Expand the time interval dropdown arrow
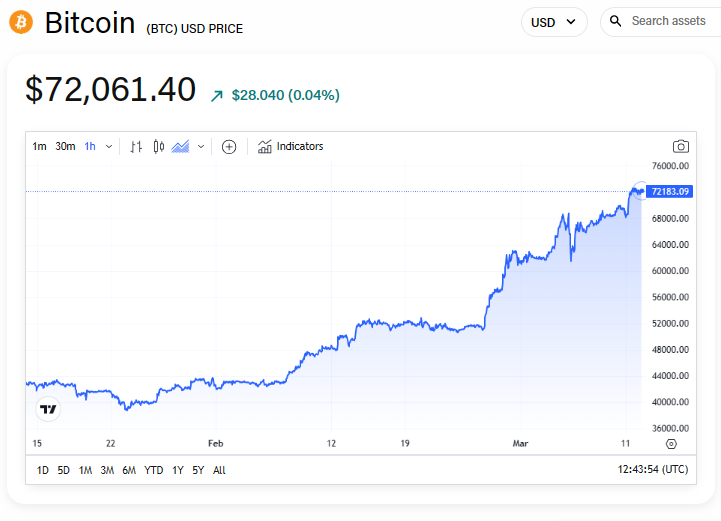This screenshot has width=721, height=521. pyautogui.click(x=109, y=147)
